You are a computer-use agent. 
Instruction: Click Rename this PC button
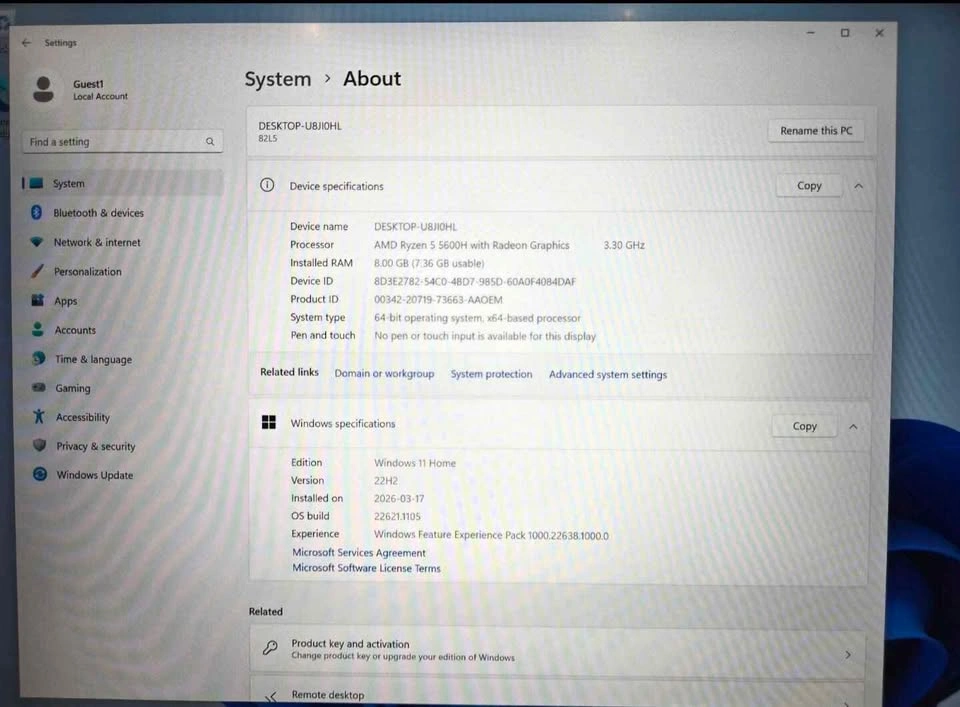[x=816, y=130]
